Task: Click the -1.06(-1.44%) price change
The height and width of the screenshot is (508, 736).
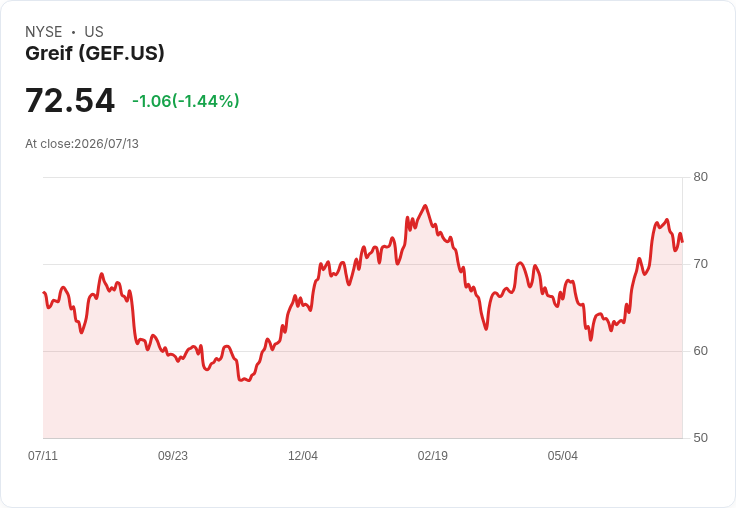Action: point(186,101)
